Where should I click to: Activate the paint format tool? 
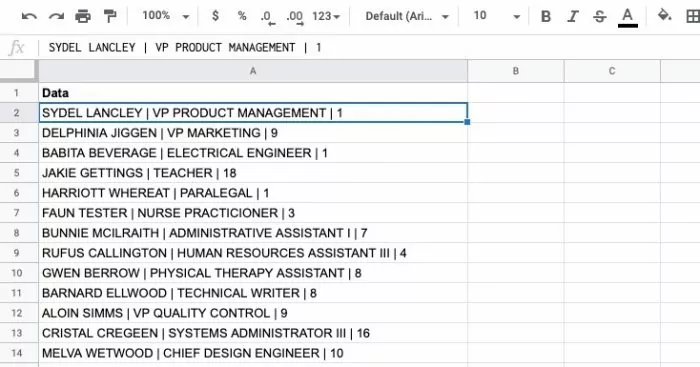point(110,17)
